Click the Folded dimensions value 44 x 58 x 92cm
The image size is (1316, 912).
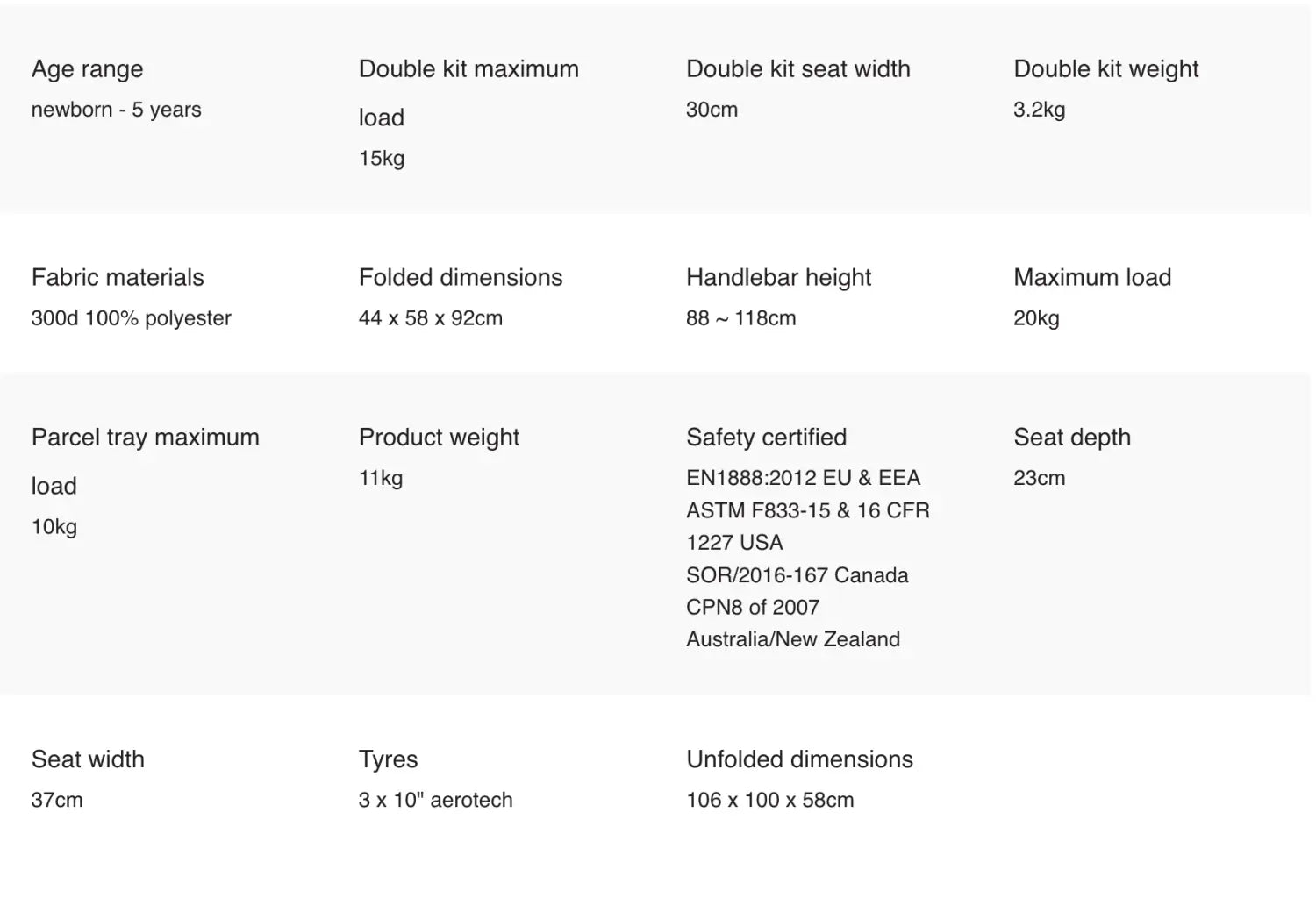(430, 318)
